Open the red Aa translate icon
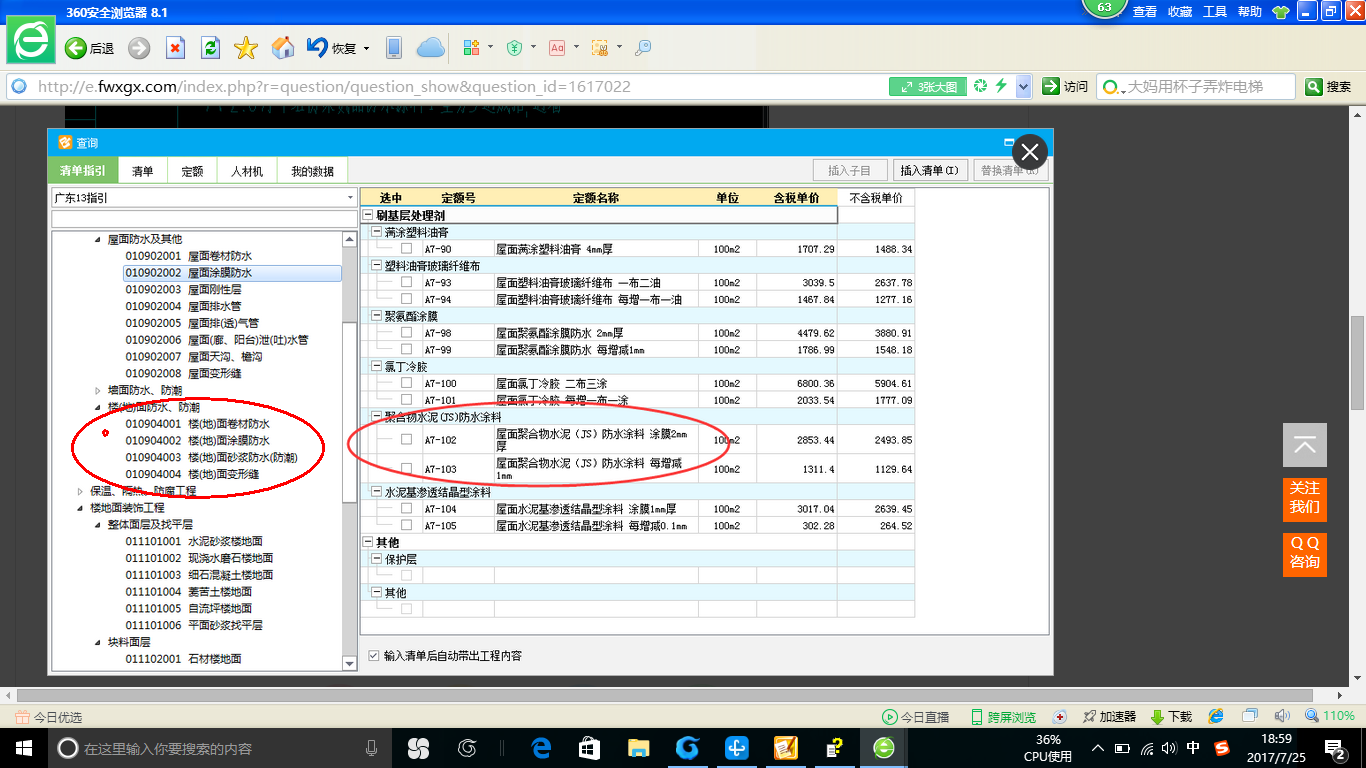The image size is (1366, 768). point(556,48)
